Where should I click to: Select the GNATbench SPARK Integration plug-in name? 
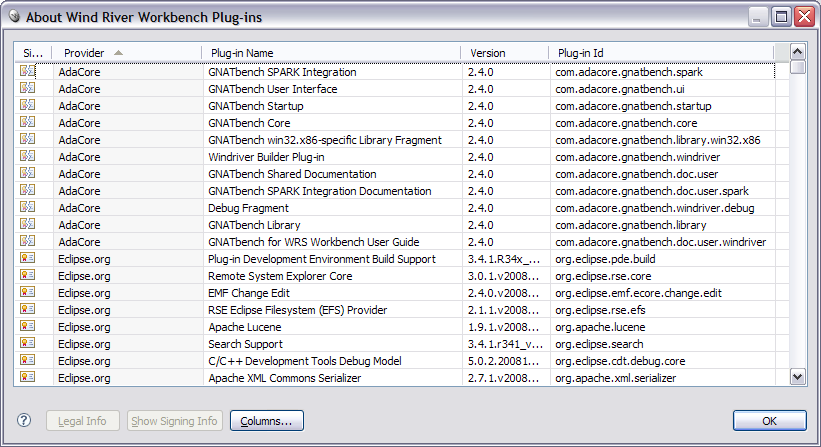pyautogui.click(x=282, y=72)
